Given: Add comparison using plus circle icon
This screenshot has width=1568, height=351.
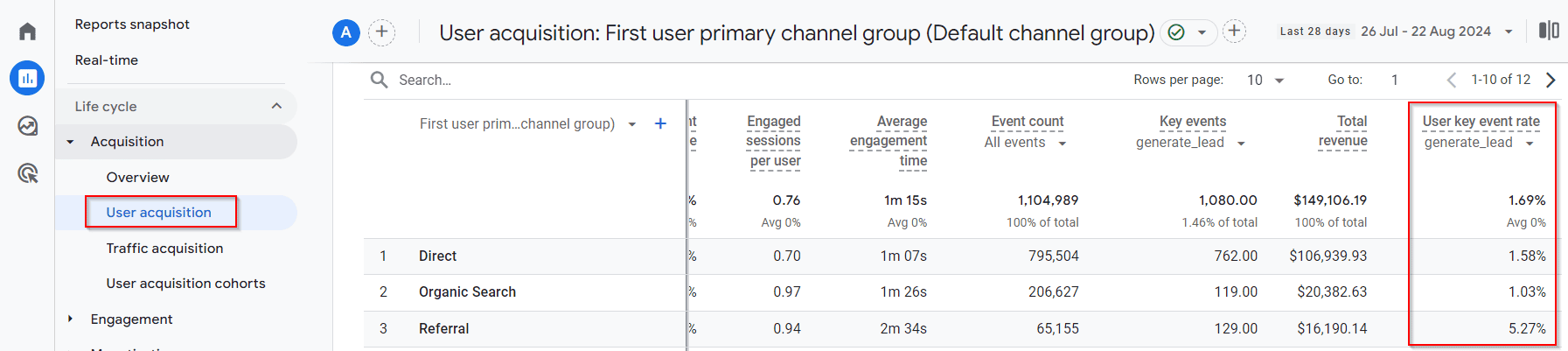Looking at the screenshot, I should pyautogui.click(x=381, y=32).
